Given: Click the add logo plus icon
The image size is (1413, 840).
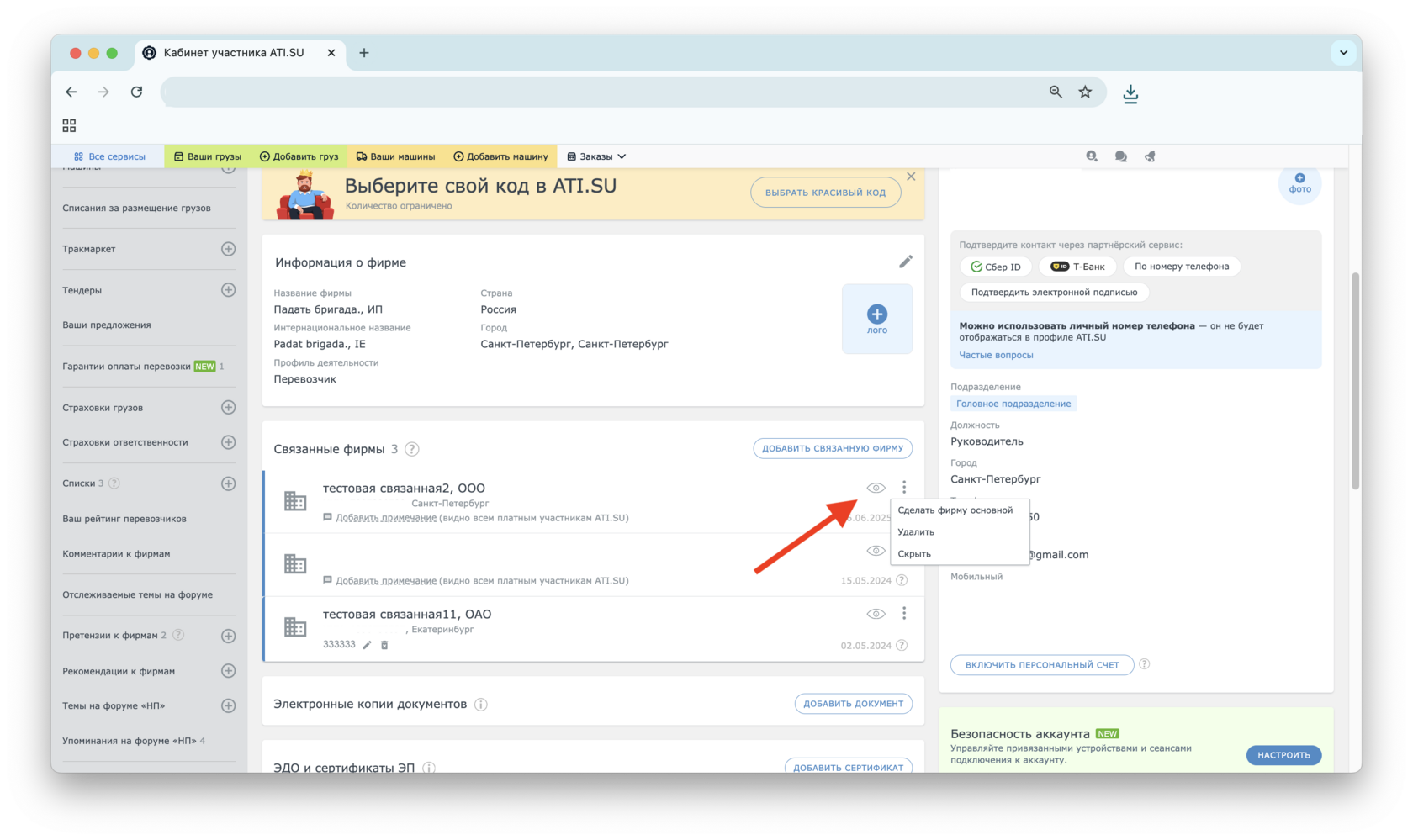Looking at the screenshot, I should pos(876,314).
